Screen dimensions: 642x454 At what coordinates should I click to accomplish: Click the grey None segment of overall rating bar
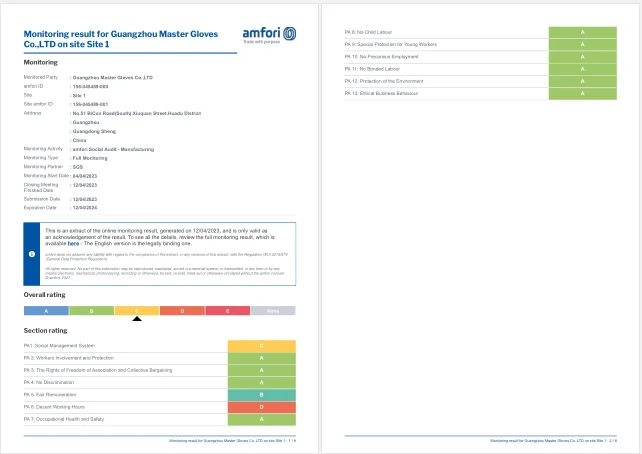273,311
